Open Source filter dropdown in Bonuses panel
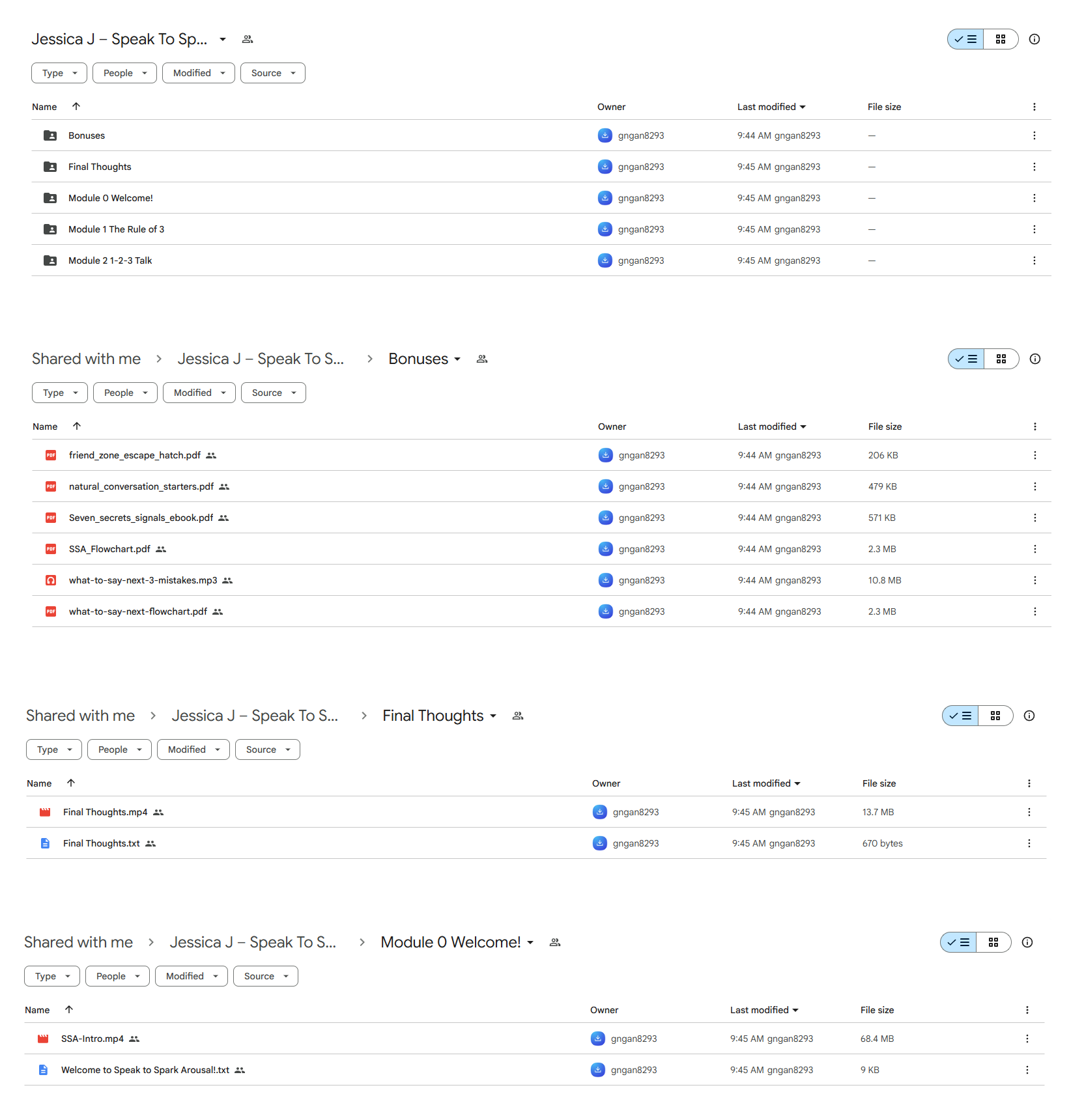This screenshot has height=1120, width=1084. coord(274,393)
